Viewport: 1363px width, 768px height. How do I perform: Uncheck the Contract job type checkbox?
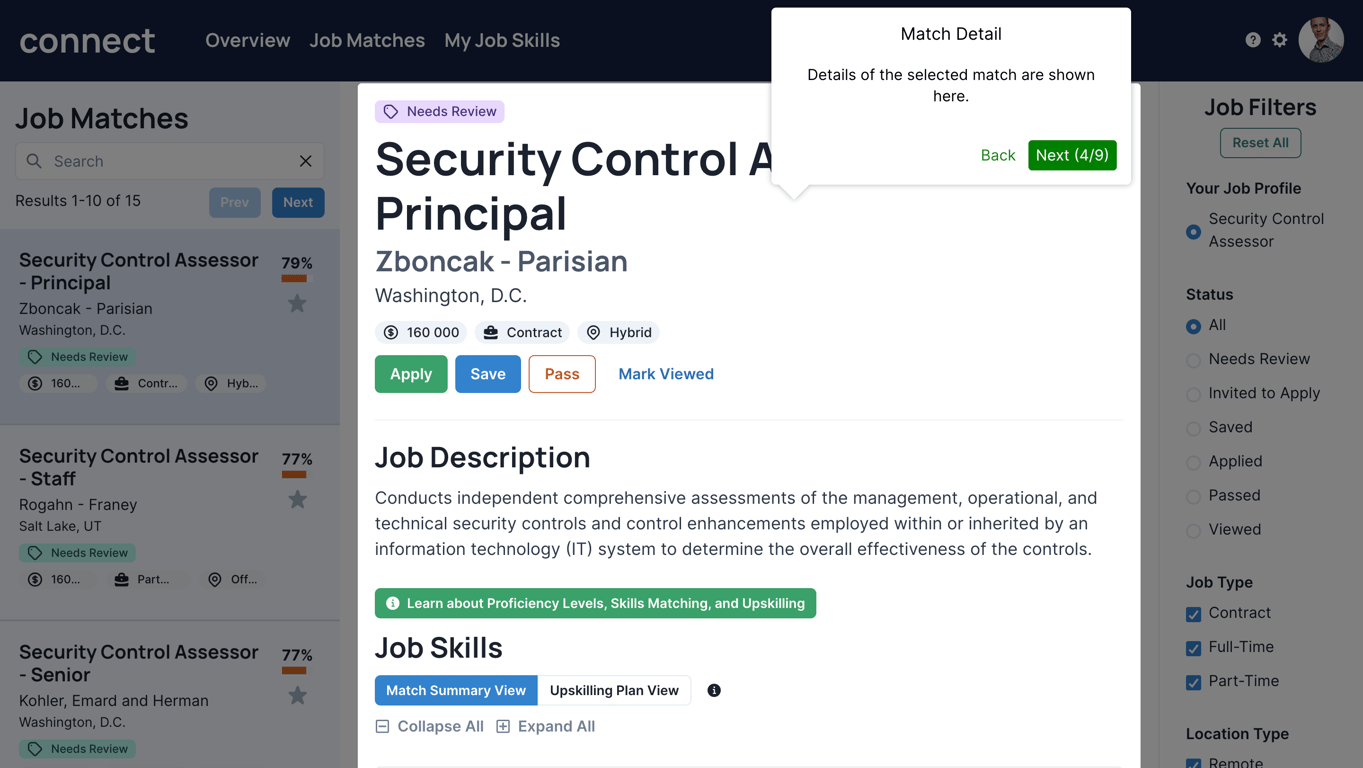click(1193, 614)
